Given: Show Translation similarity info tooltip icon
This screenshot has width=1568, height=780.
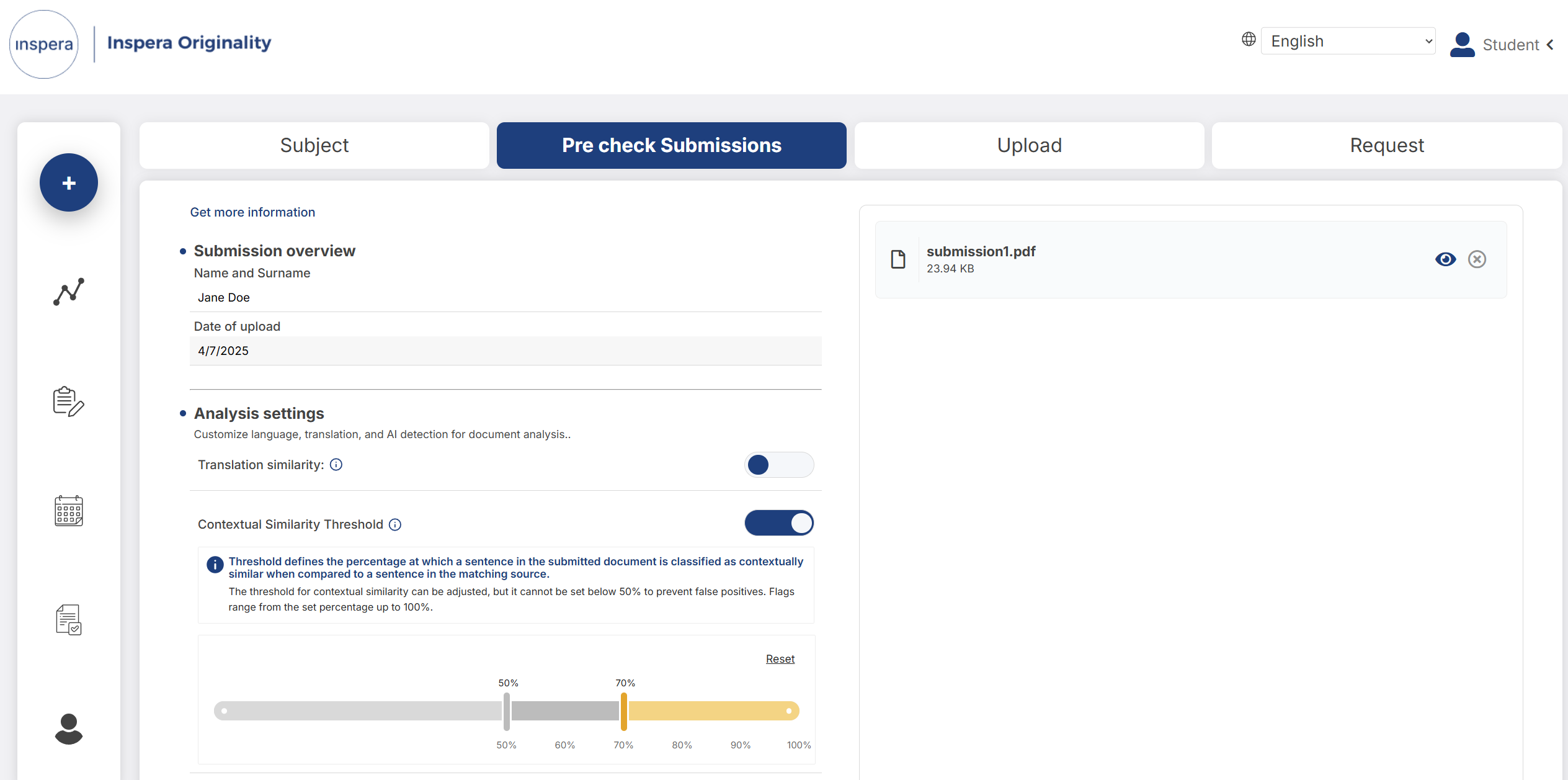Looking at the screenshot, I should tap(336, 465).
